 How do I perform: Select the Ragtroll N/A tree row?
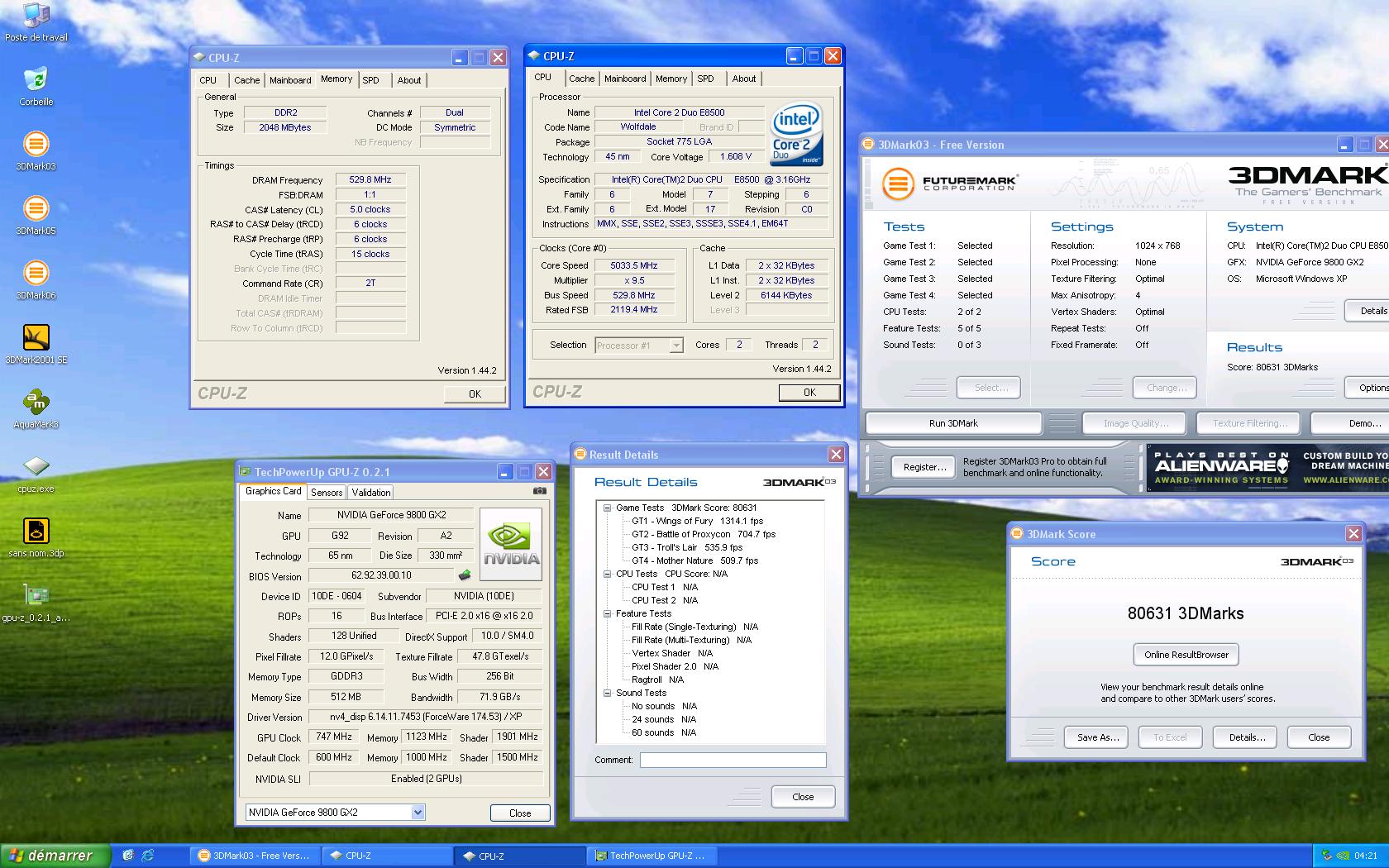658,680
